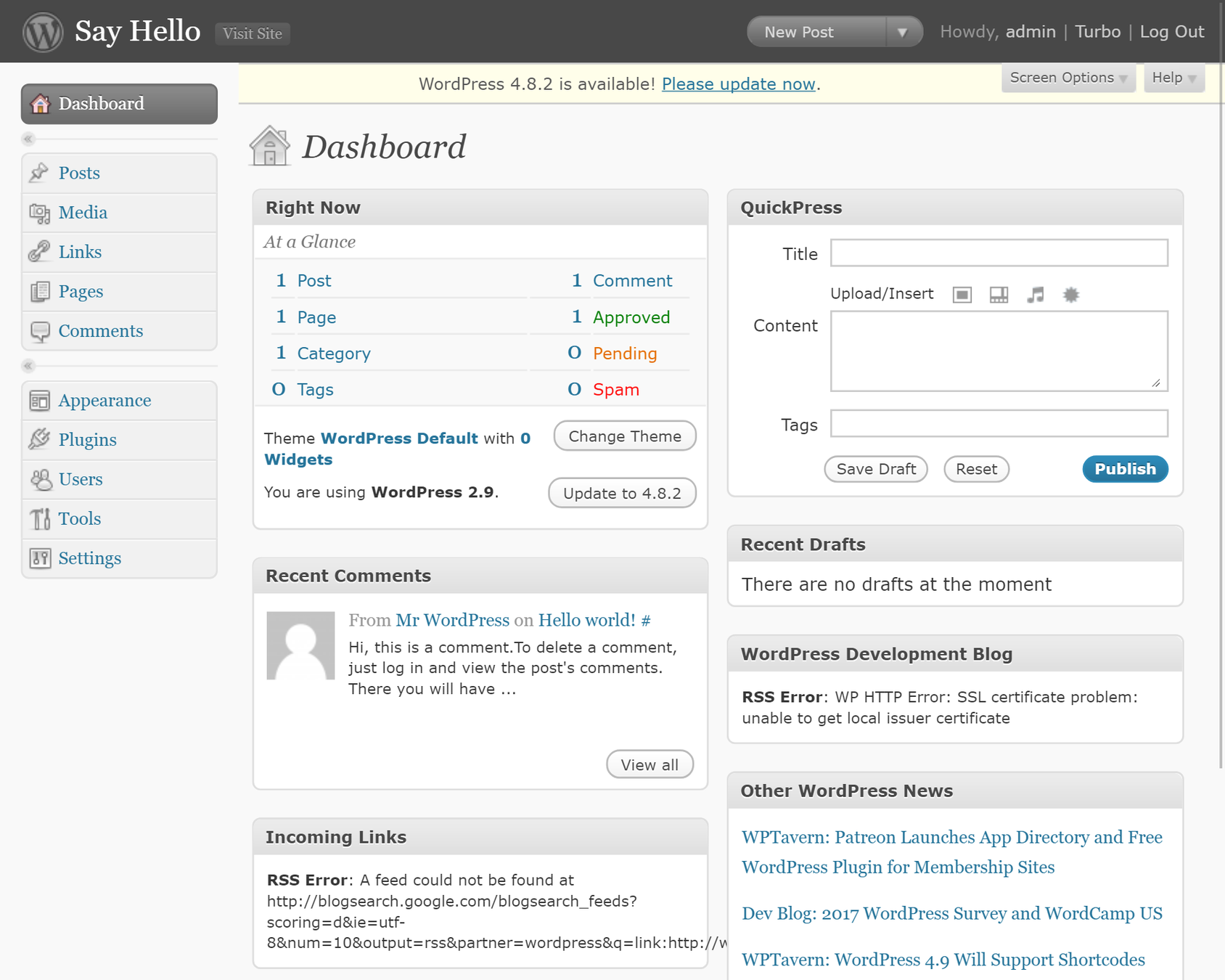Click the QuickPress Tags field

[999, 423]
